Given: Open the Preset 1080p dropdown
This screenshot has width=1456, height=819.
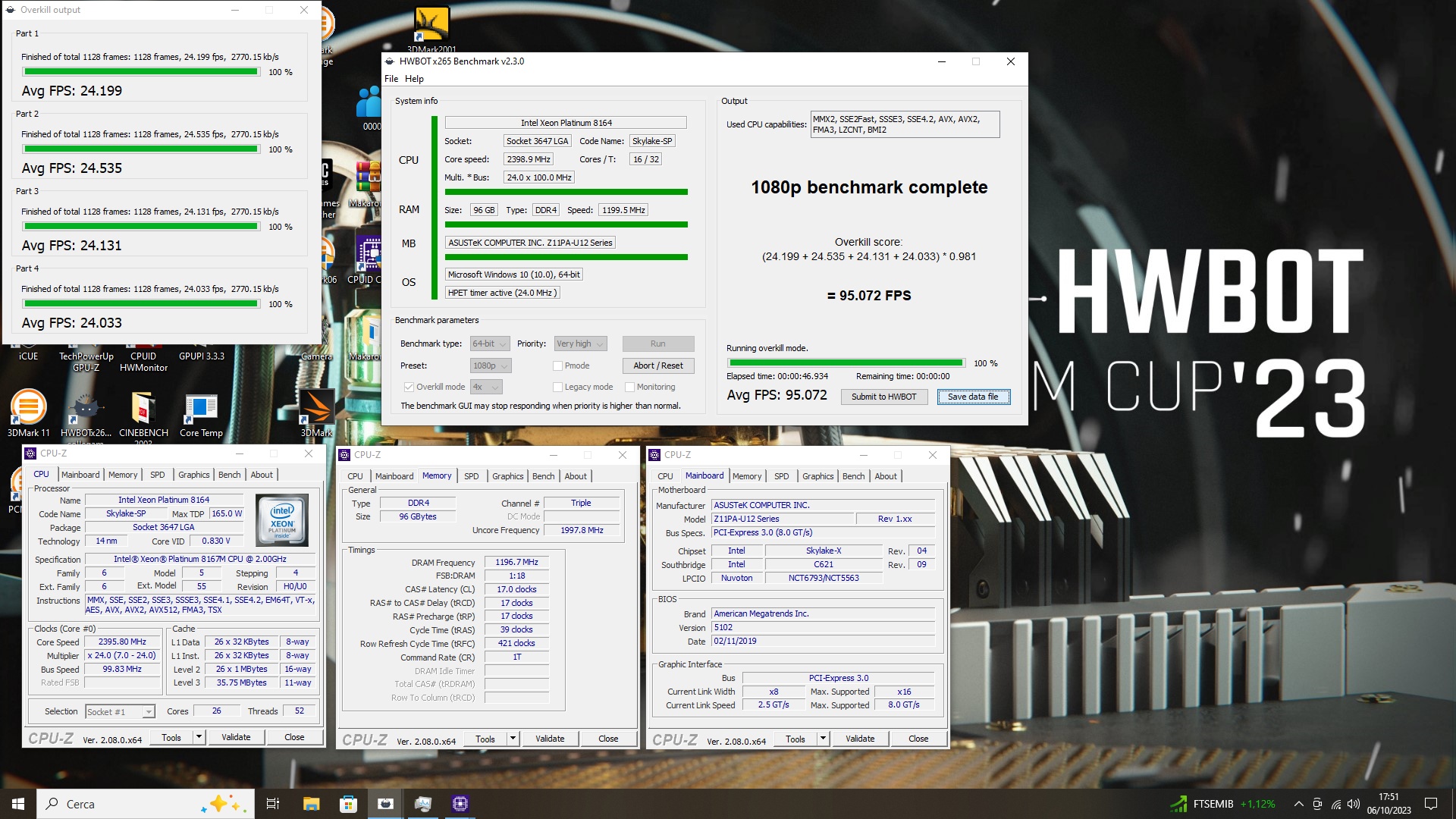Looking at the screenshot, I should (491, 366).
